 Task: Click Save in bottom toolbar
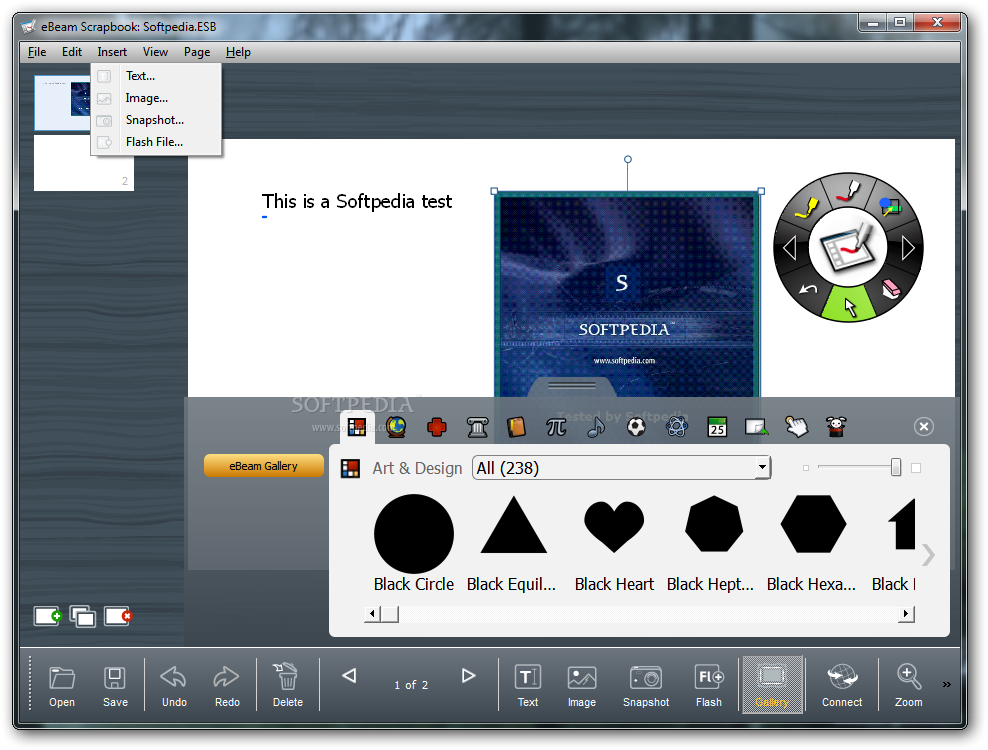click(115, 686)
